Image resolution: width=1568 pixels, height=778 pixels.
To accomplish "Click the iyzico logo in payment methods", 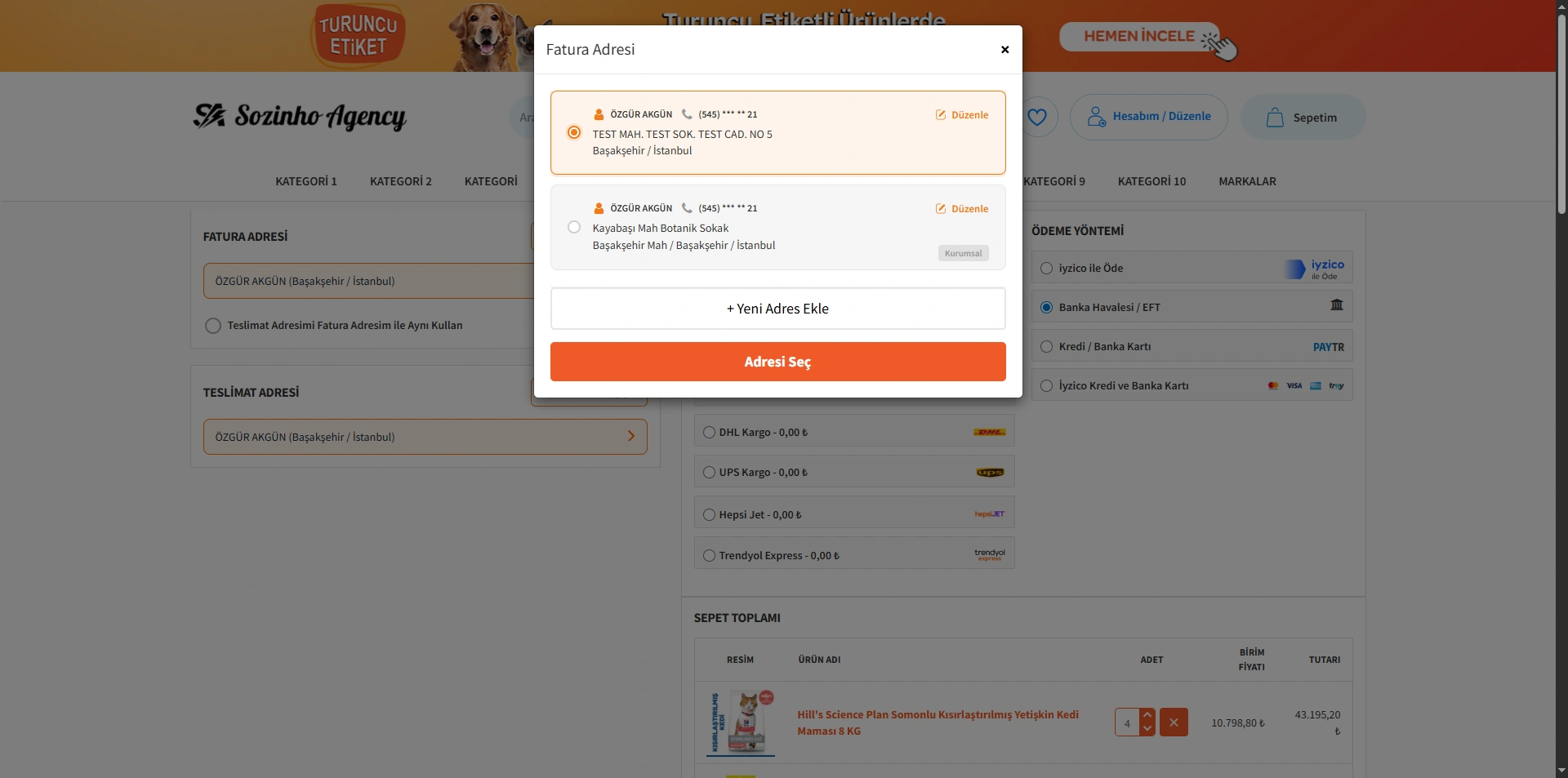I will pos(1315,269).
